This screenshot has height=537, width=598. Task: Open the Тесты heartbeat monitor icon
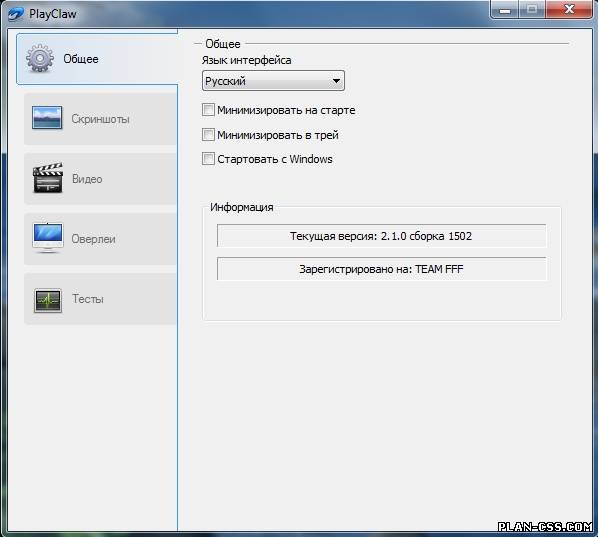coord(48,301)
